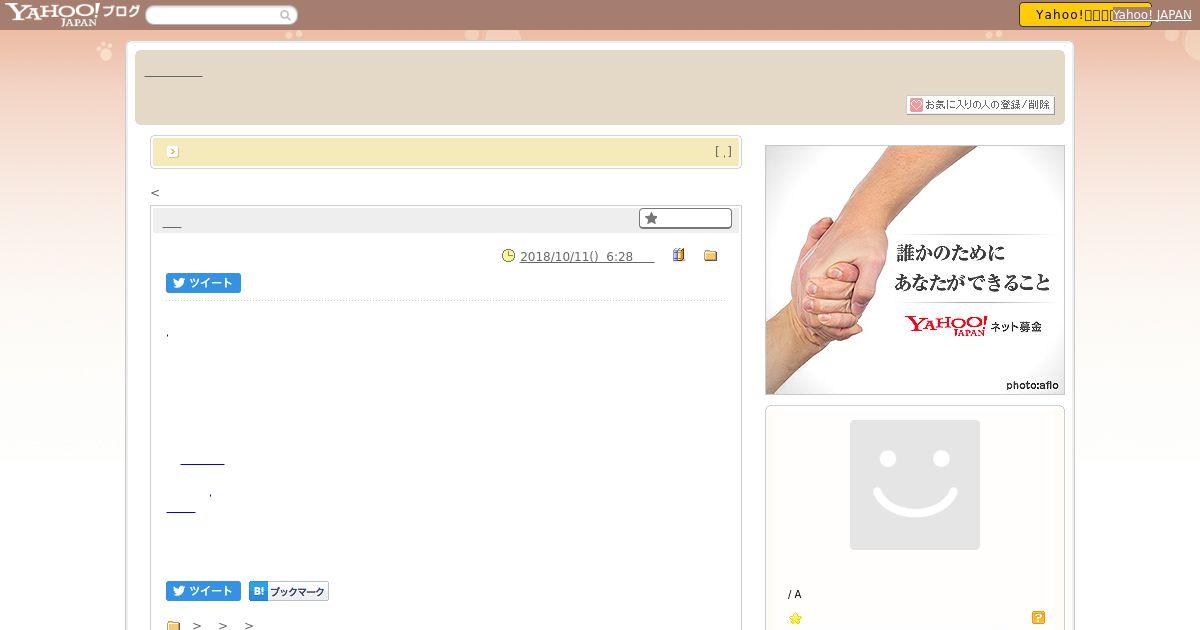Click the folder icon at post bottom
Viewport: 1200px width, 630px height.
pos(173,626)
